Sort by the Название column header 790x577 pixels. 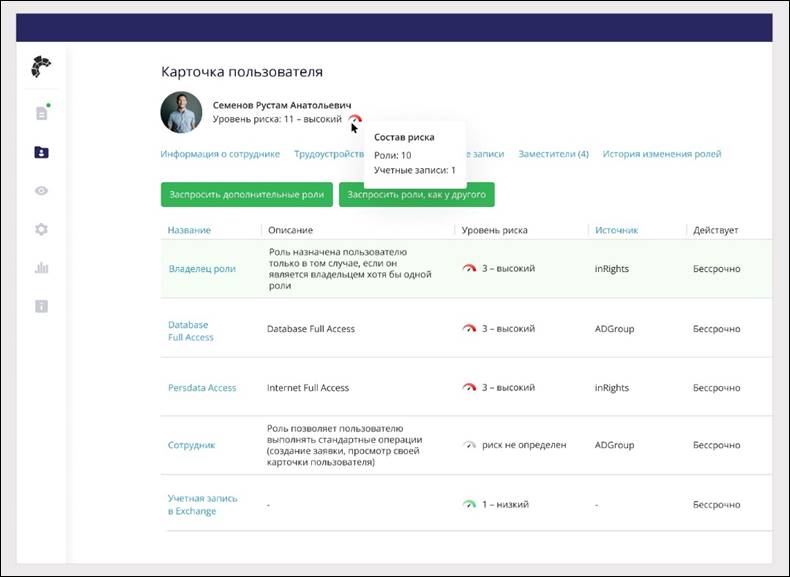click(x=189, y=230)
